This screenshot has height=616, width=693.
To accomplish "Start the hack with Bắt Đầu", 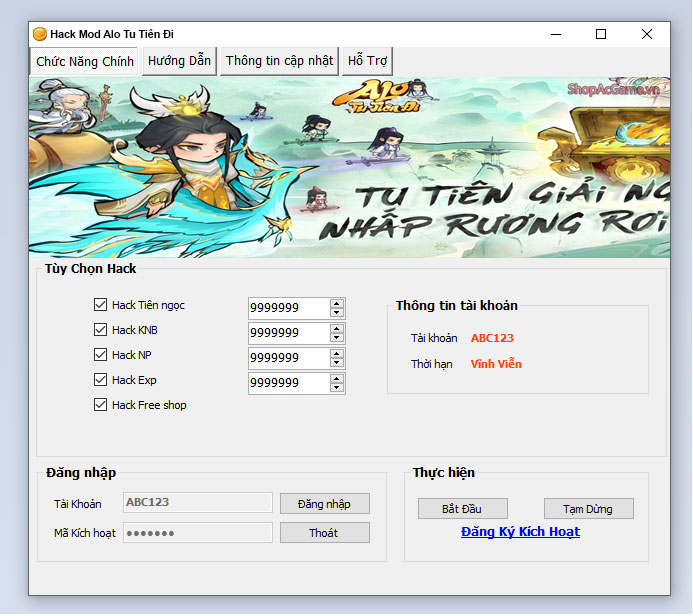I will pyautogui.click(x=463, y=509).
